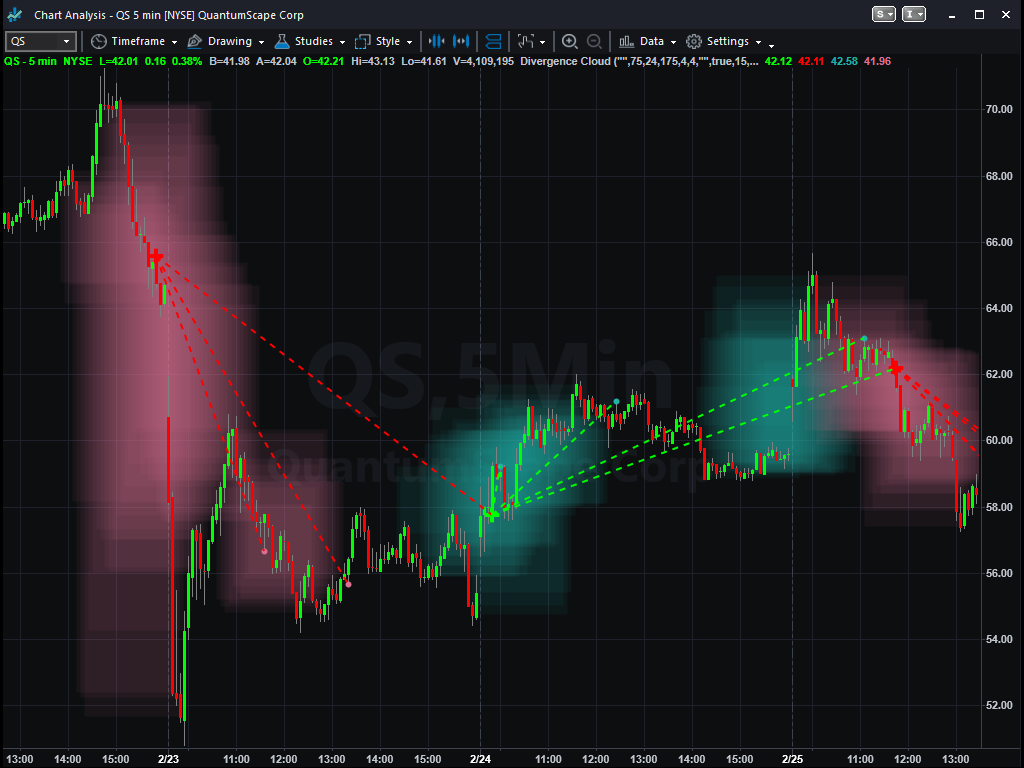Open the Style menu

pos(384,41)
